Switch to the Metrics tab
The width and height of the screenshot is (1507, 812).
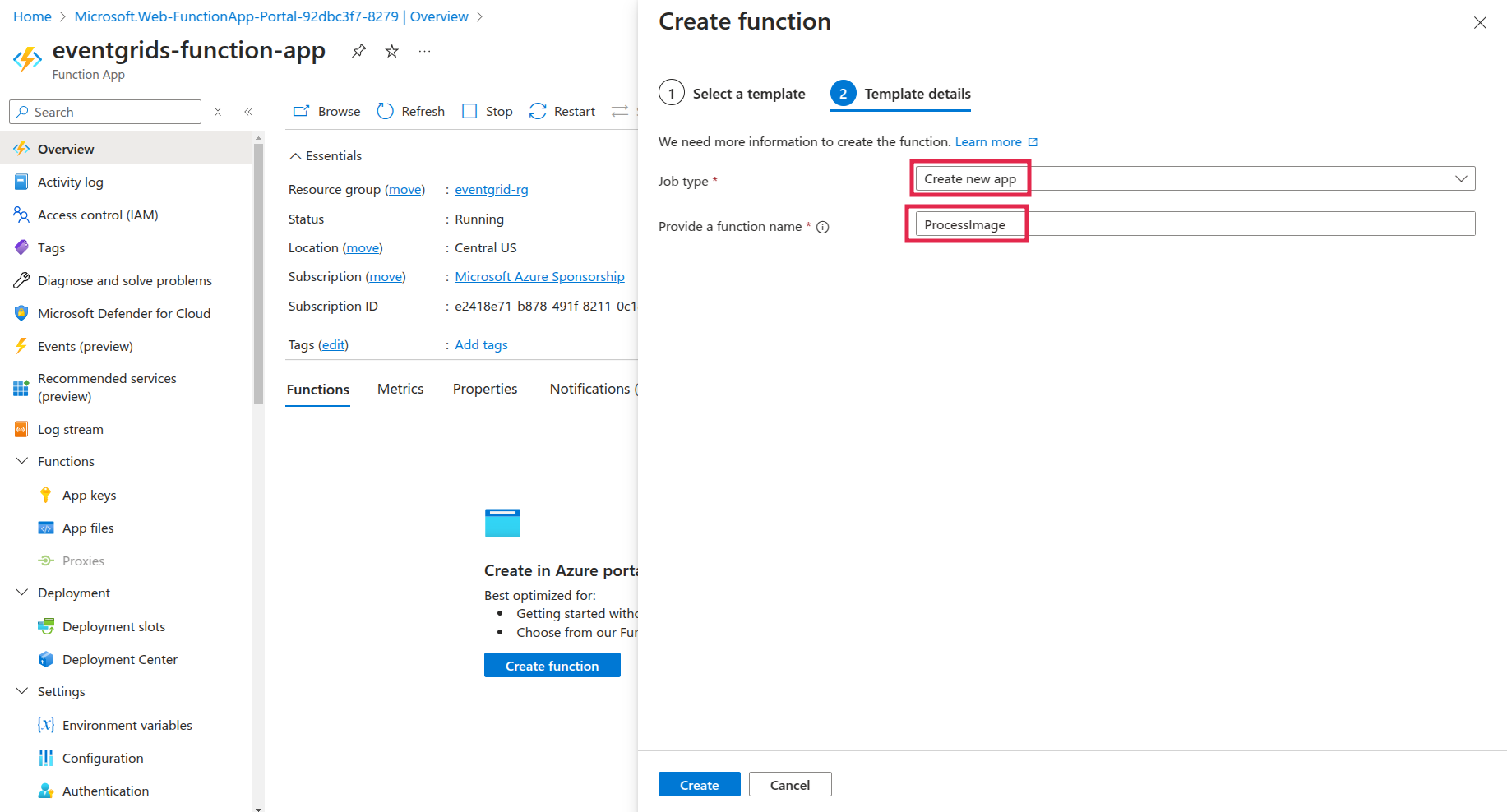pyautogui.click(x=400, y=389)
